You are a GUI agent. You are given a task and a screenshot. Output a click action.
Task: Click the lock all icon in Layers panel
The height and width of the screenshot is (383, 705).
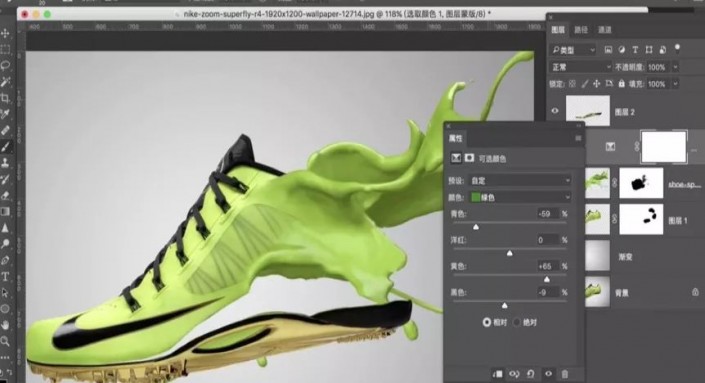tap(621, 84)
